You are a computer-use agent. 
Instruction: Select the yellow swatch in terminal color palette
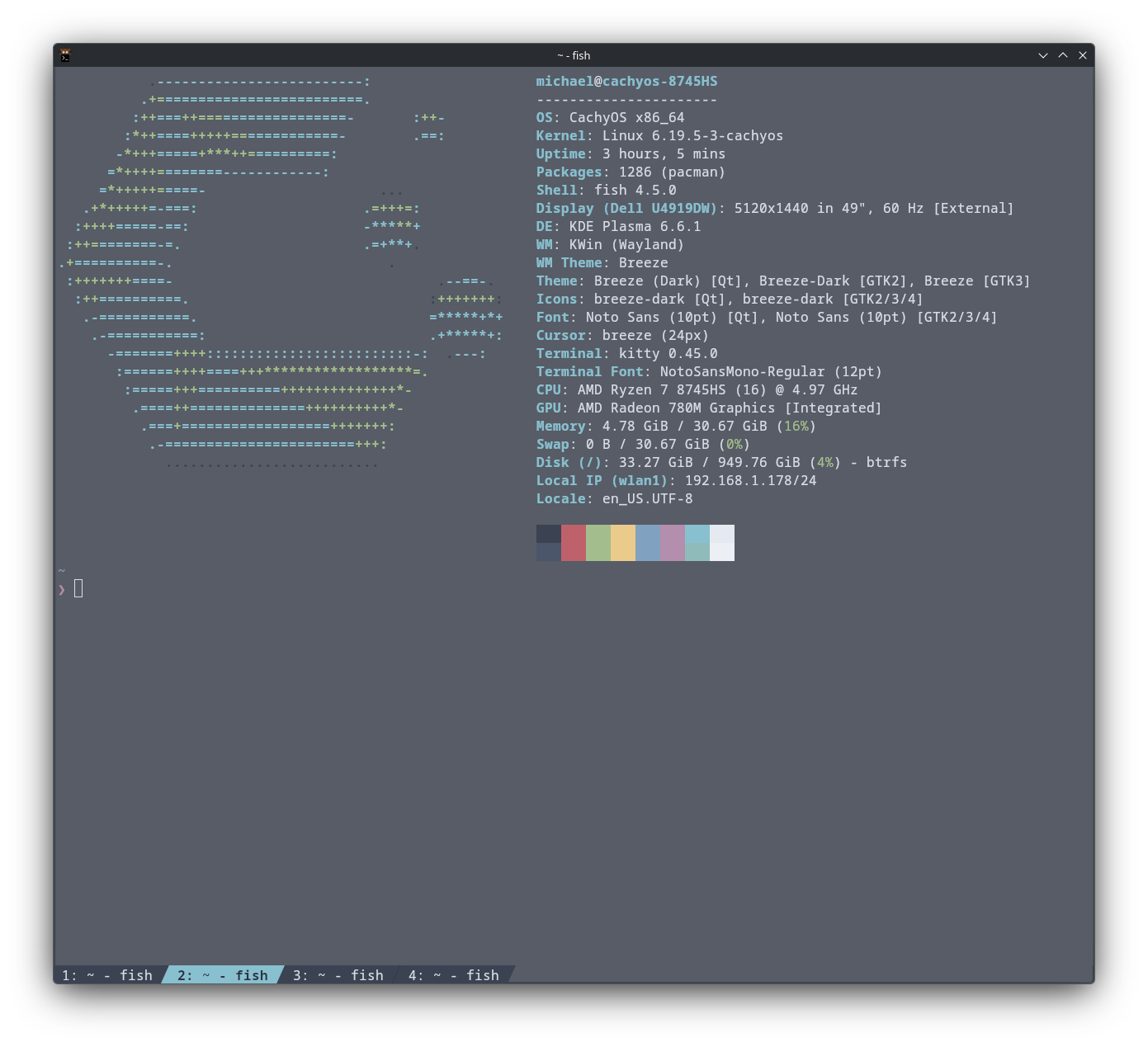622,543
